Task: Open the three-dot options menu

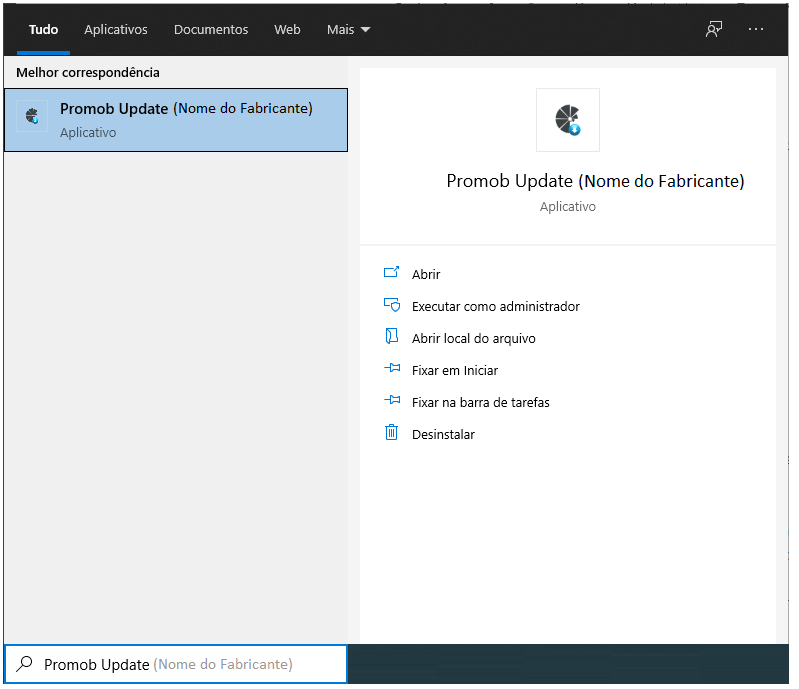Action: pyautogui.click(x=756, y=29)
